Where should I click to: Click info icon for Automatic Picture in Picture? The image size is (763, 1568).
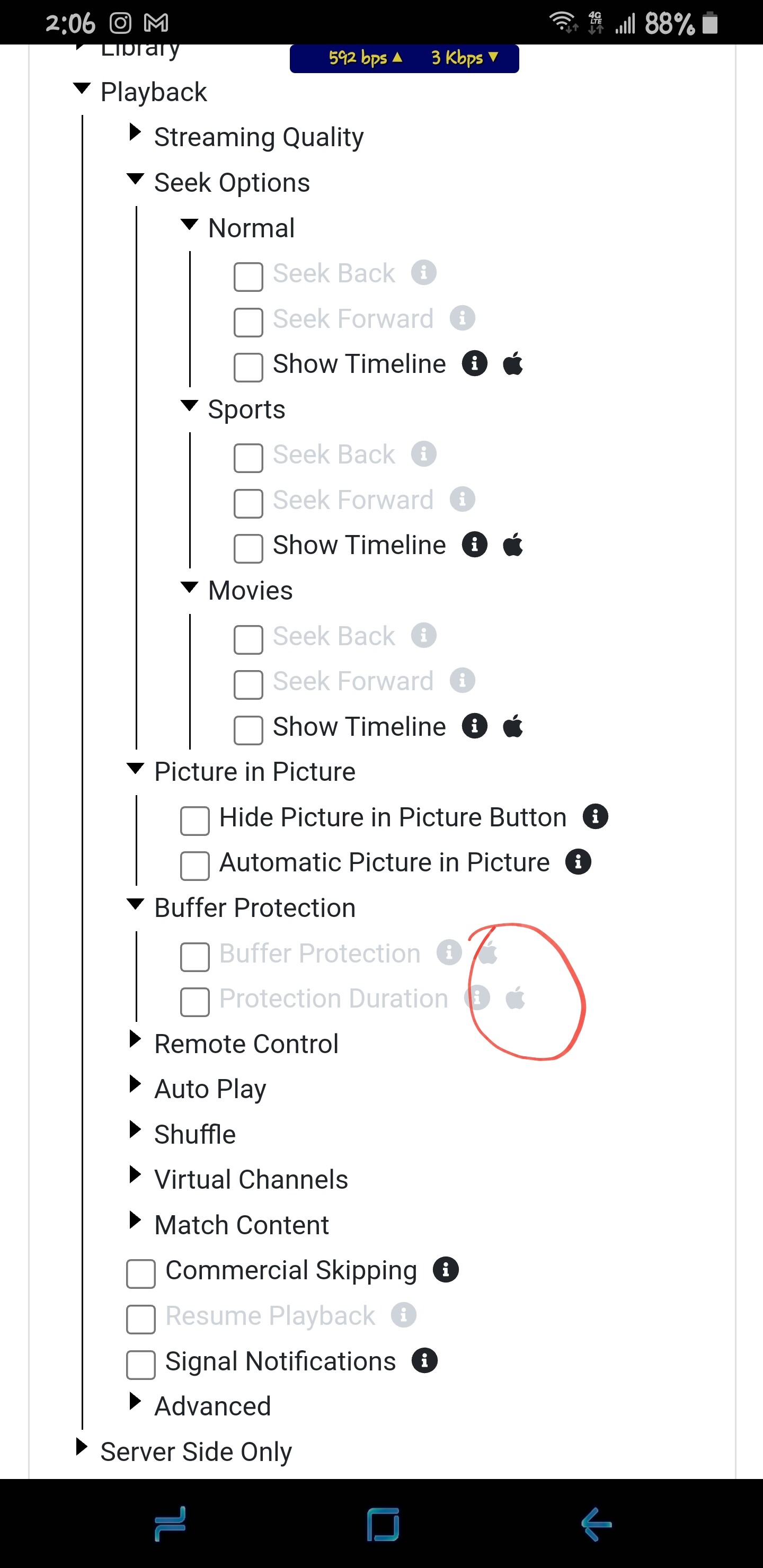tap(578, 862)
